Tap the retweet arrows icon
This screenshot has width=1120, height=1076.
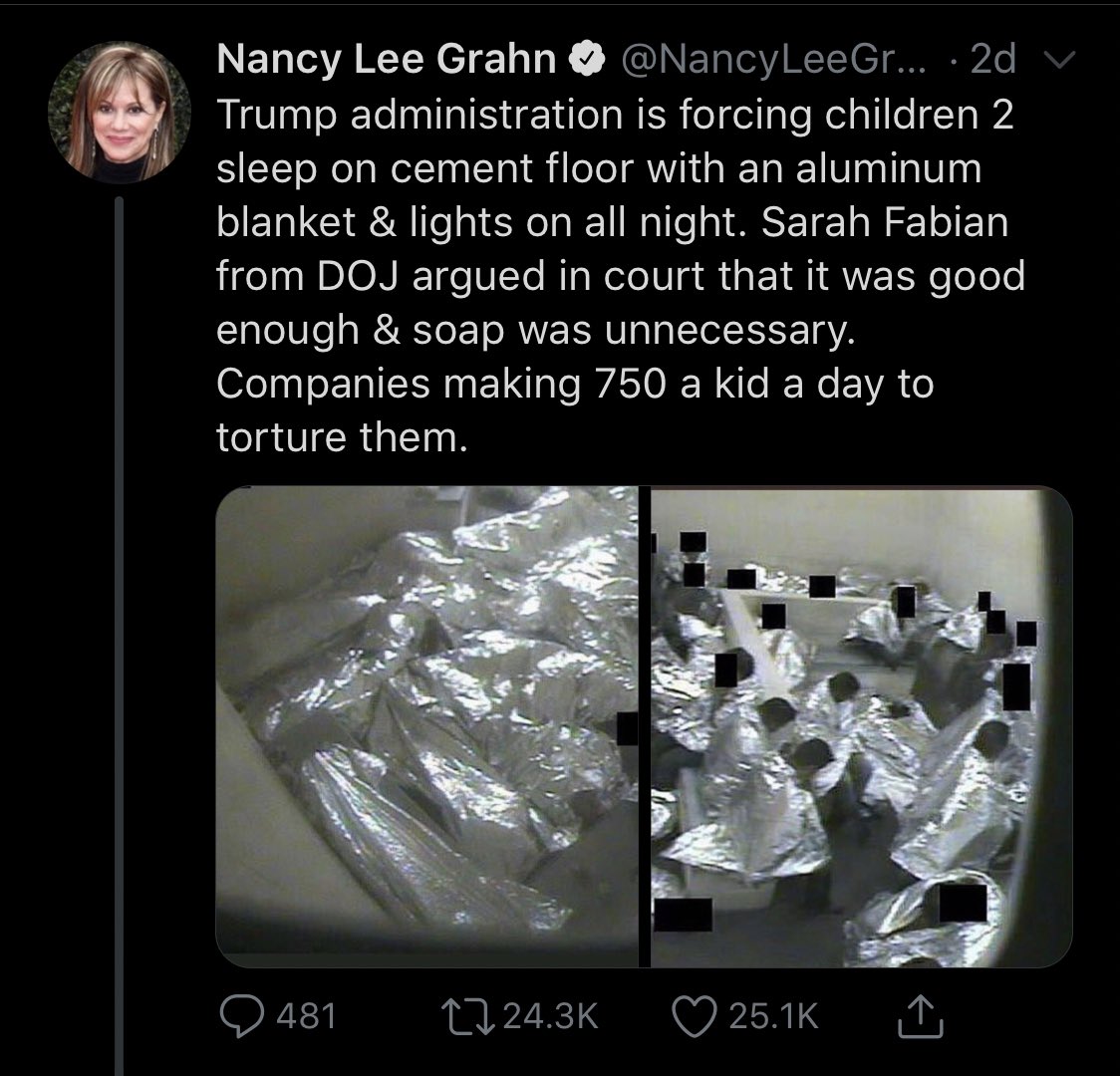467,1016
